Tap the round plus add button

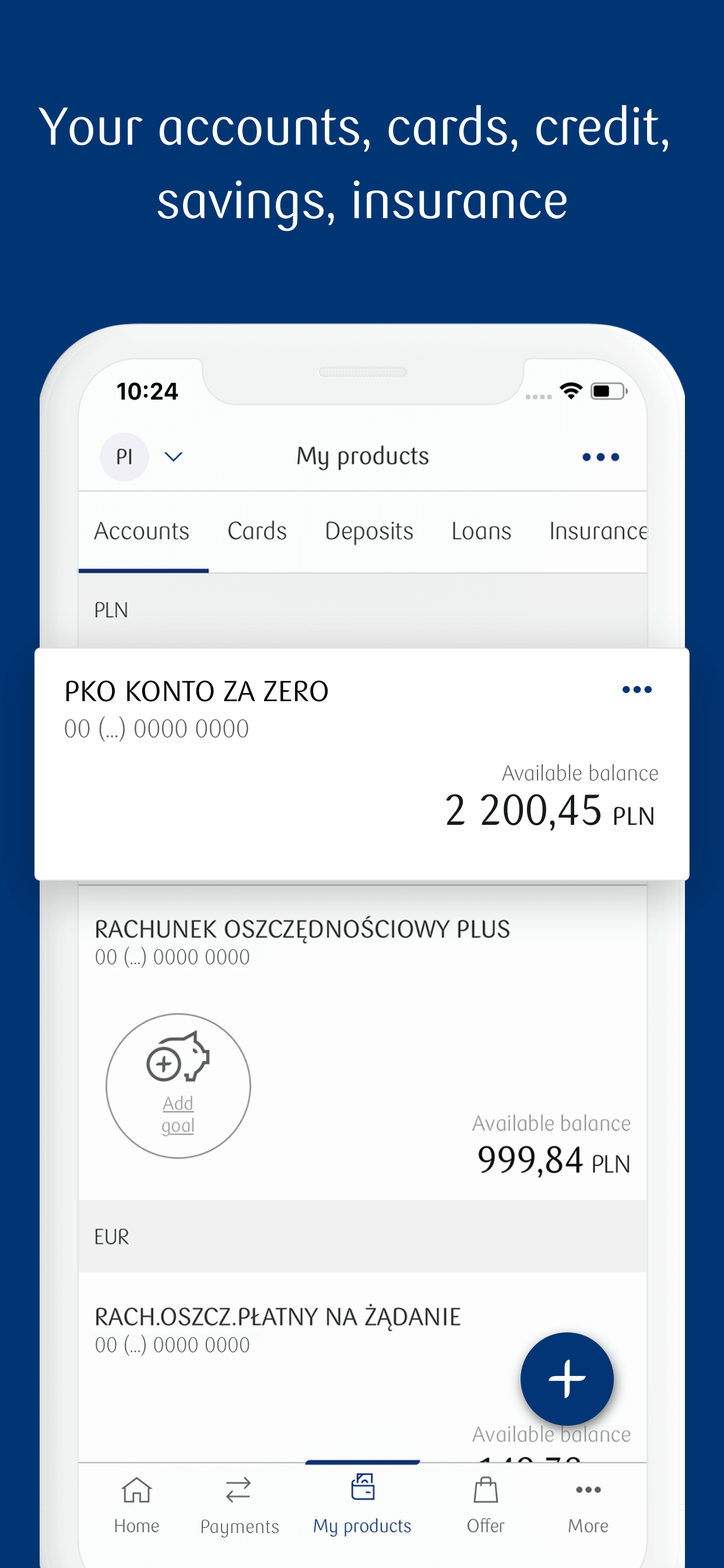point(567,1378)
